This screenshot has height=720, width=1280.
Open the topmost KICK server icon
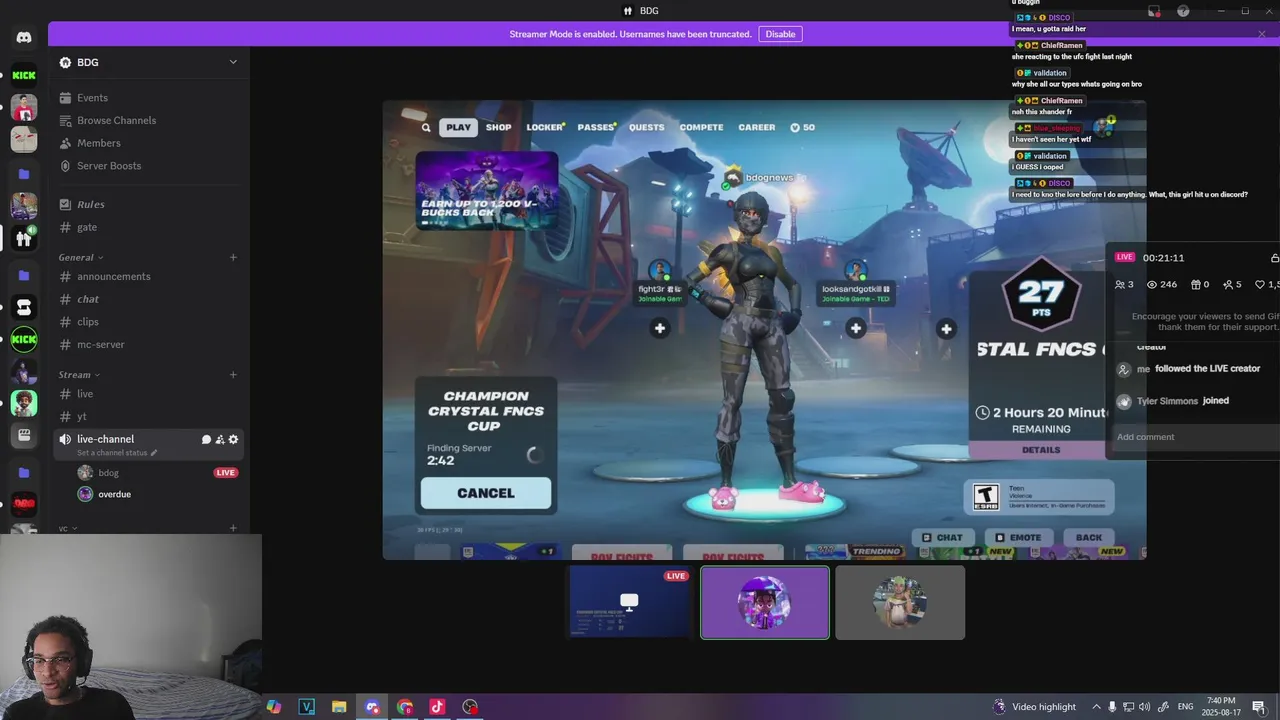tap(24, 75)
